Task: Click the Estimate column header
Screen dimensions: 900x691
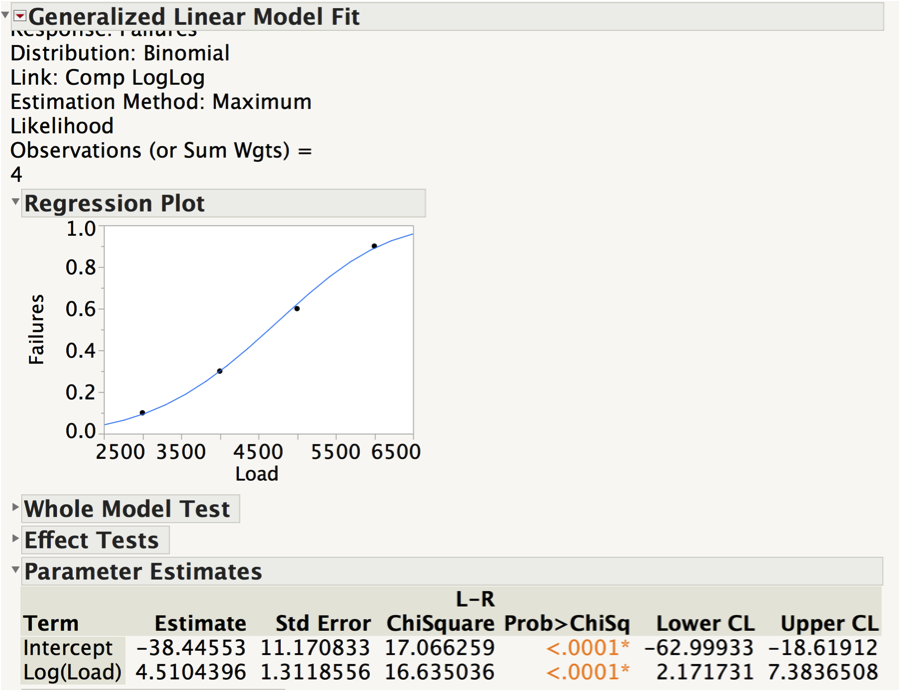Action: click(x=200, y=623)
